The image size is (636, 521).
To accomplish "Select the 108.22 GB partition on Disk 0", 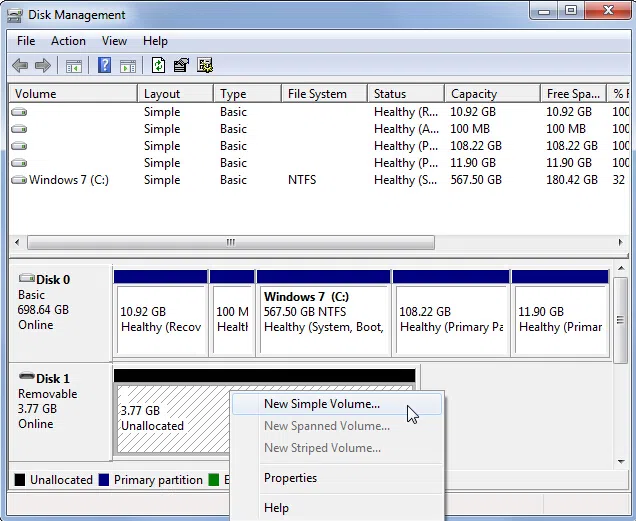I will point(450,318).
